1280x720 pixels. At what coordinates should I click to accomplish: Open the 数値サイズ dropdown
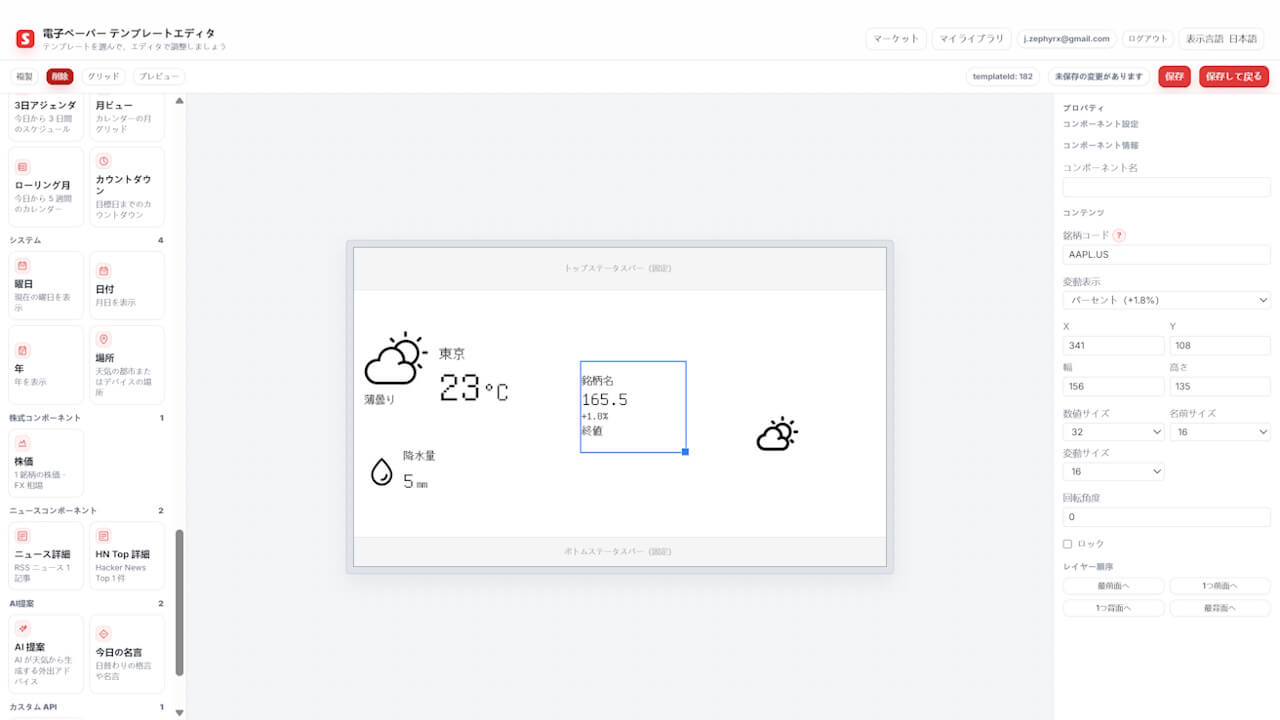tap(1113, 432)
